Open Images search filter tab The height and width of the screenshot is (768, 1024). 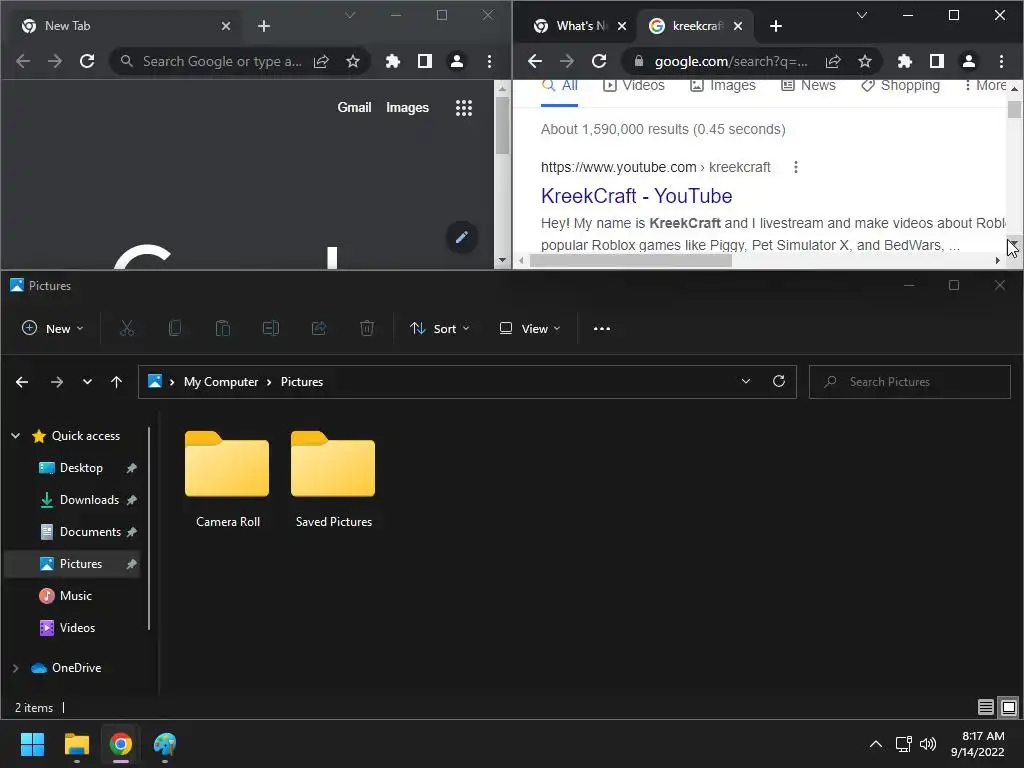point(723,86)
